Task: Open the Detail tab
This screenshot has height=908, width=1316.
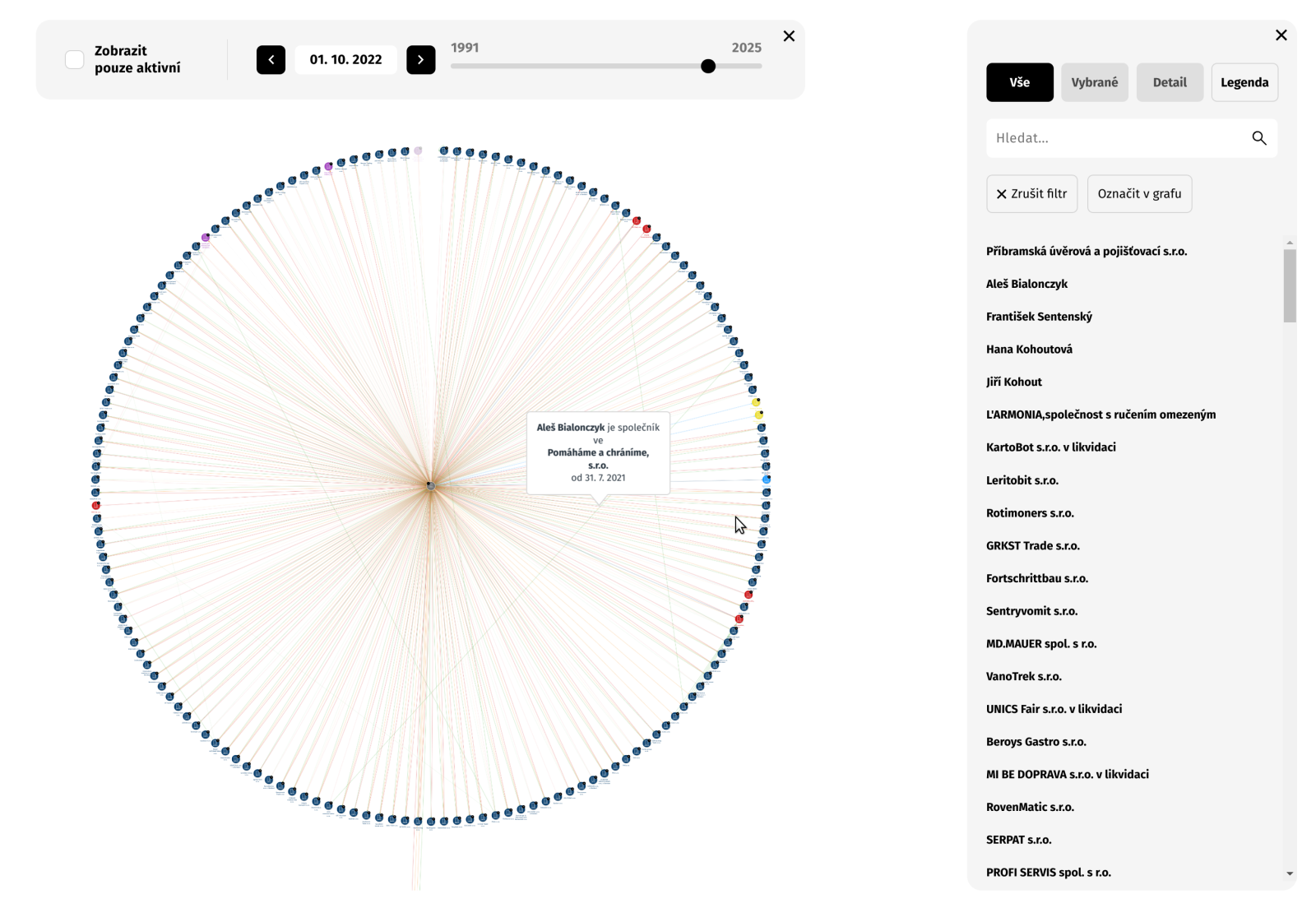Action: [x=1169, y=82]
